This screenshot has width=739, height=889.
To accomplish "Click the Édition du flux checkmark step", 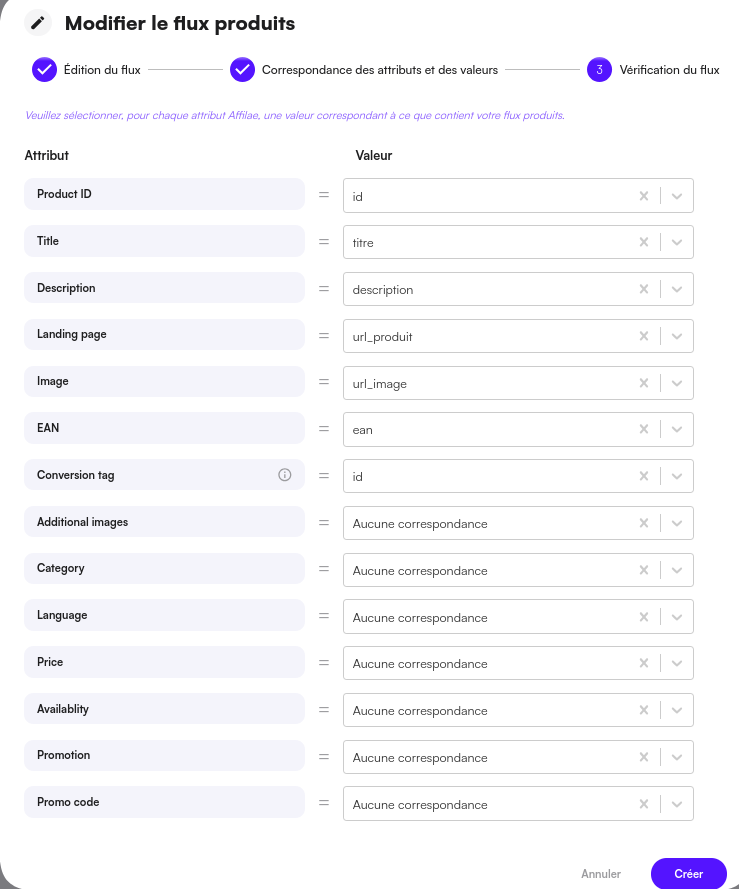I will tap(44, 70).
